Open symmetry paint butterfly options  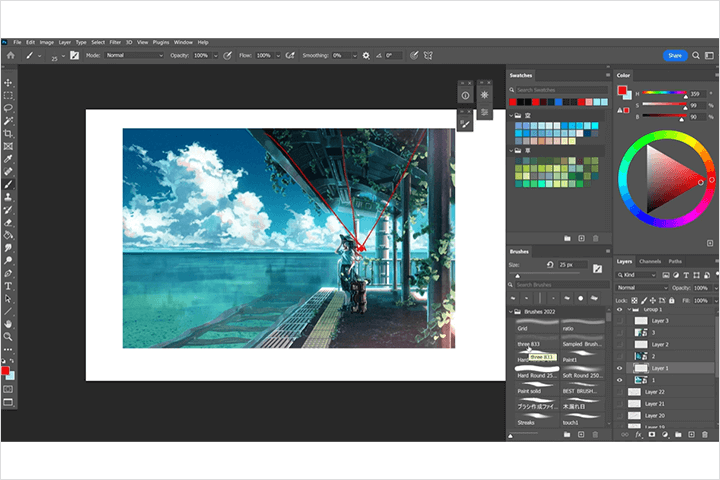point(428,56)
